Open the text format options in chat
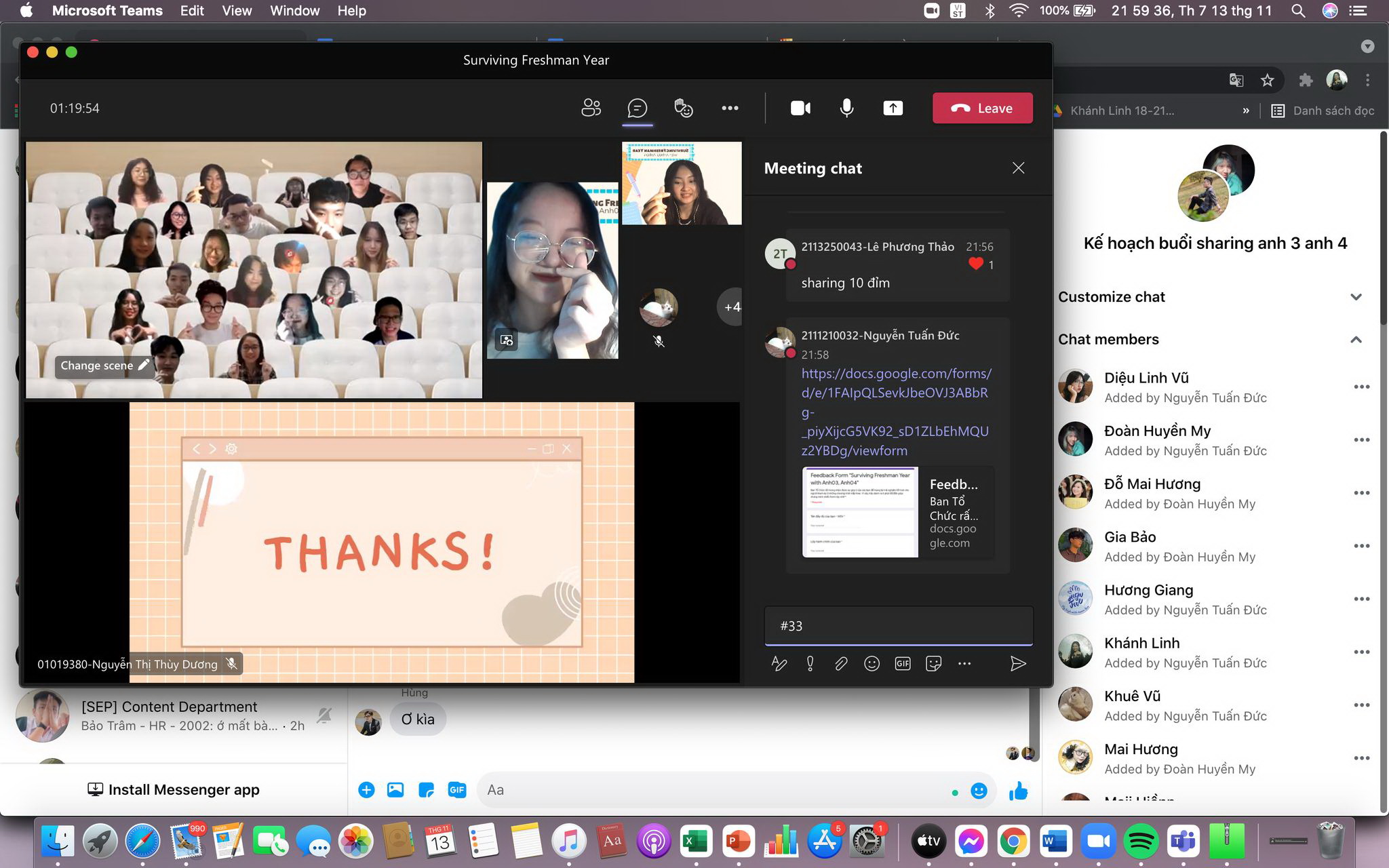Screen dimensions: 1389x868 (779, 664)
